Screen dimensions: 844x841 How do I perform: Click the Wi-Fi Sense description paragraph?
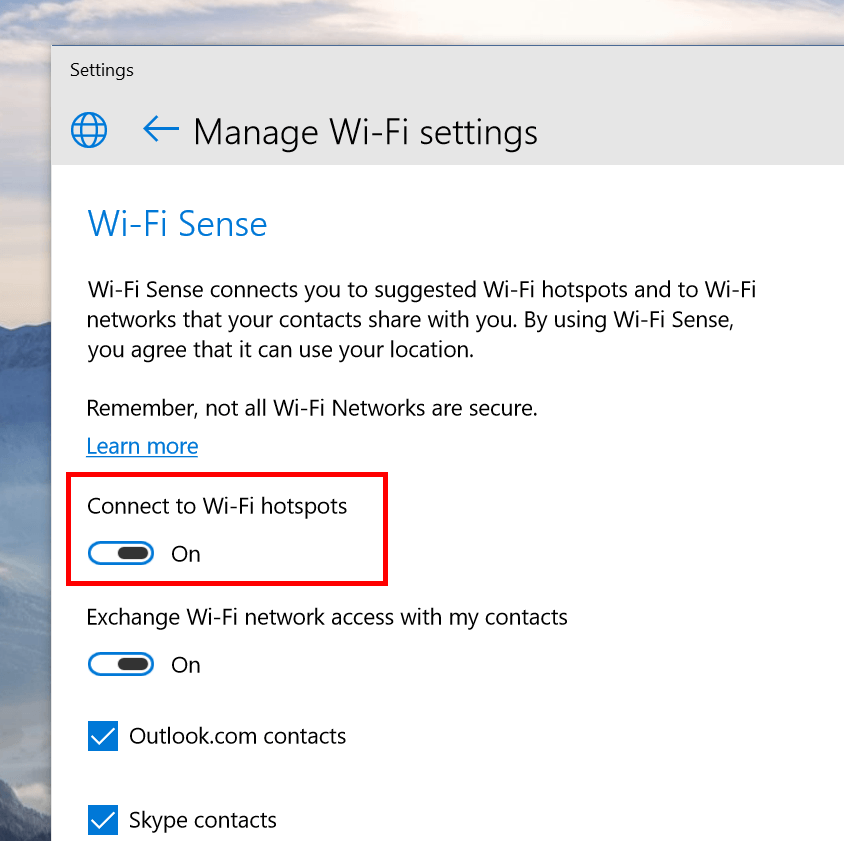(x=421, y=320)
